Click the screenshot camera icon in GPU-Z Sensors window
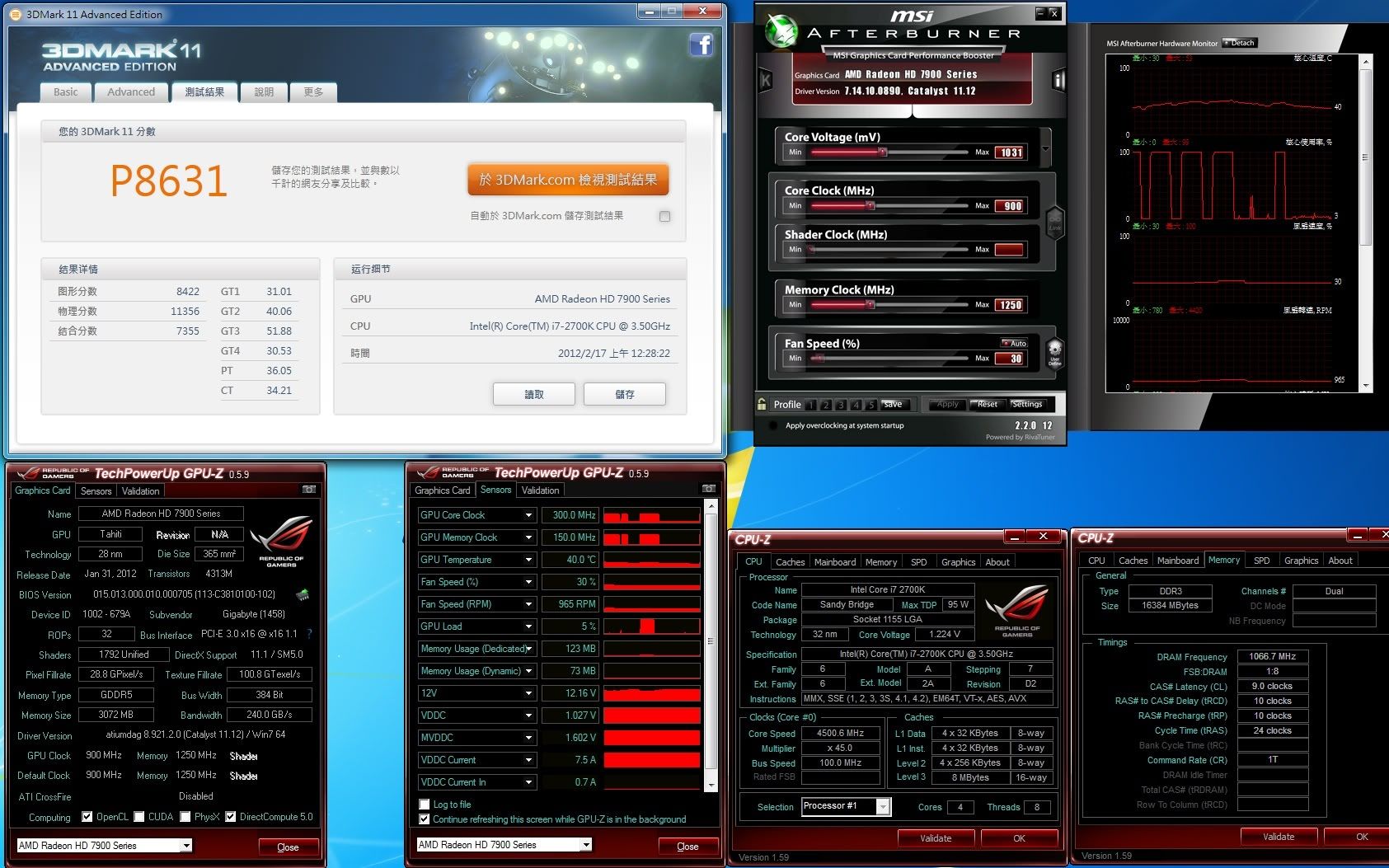 coord(708,489)
